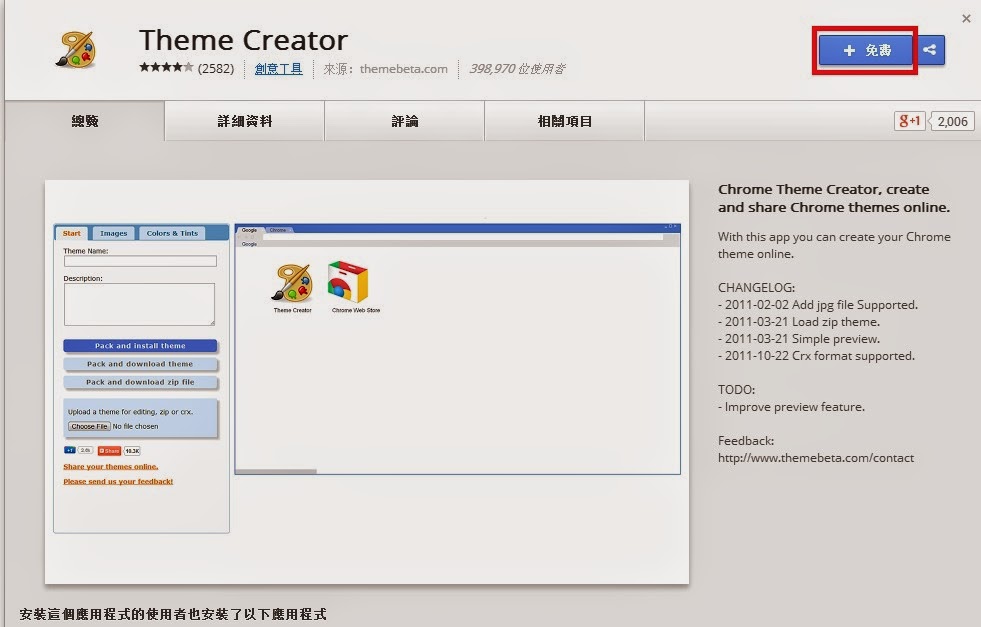Close the app detail dialog
Image resolution: width=981 pixels, height=627 pixels.
pos(966,19)
